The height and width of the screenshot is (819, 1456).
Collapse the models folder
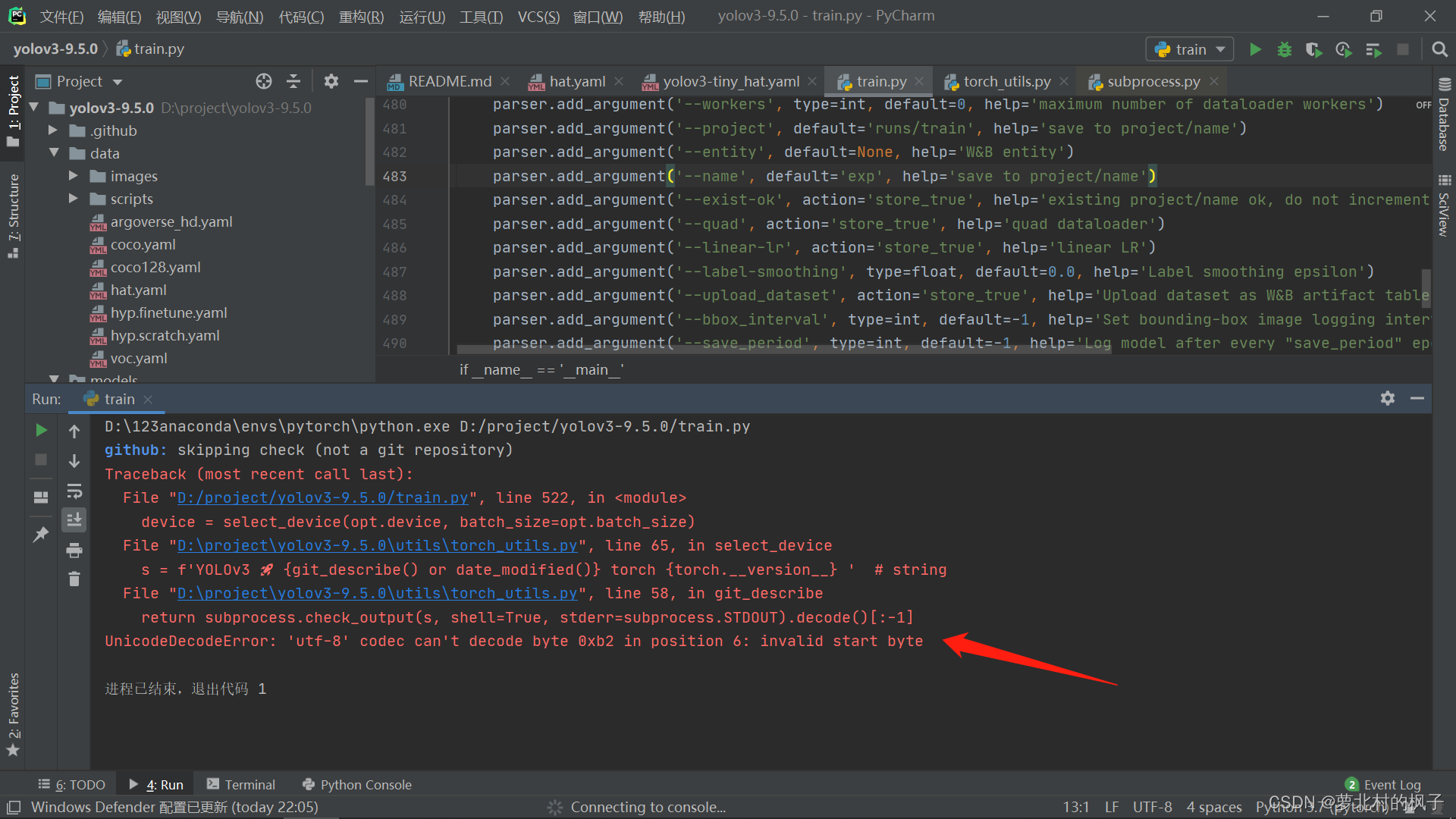(54, 378)
